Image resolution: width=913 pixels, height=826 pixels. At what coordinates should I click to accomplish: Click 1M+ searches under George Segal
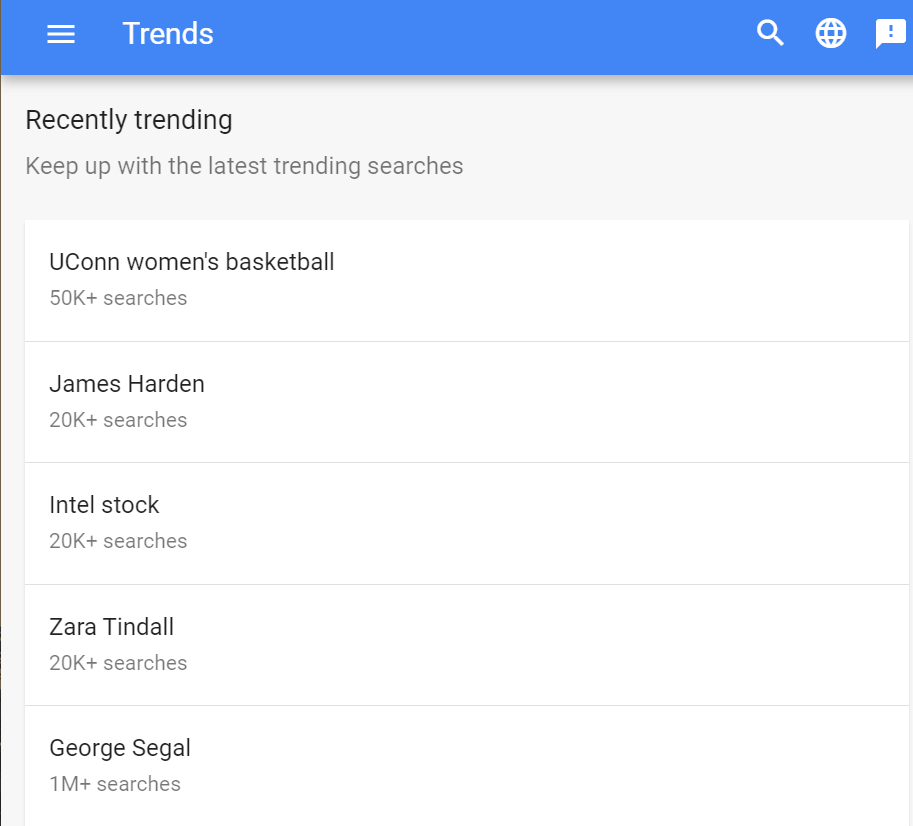[115, 784]
